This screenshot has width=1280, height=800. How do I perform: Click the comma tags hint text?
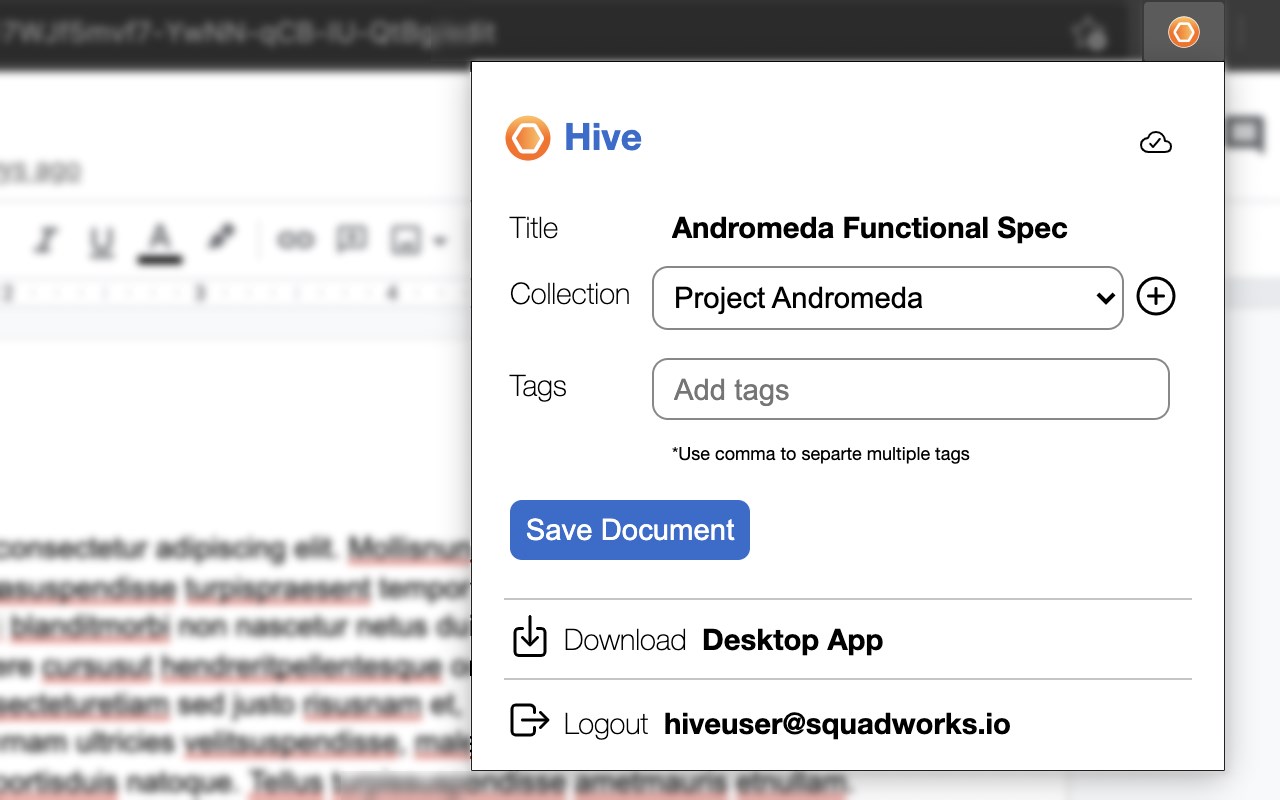point(821,454)
